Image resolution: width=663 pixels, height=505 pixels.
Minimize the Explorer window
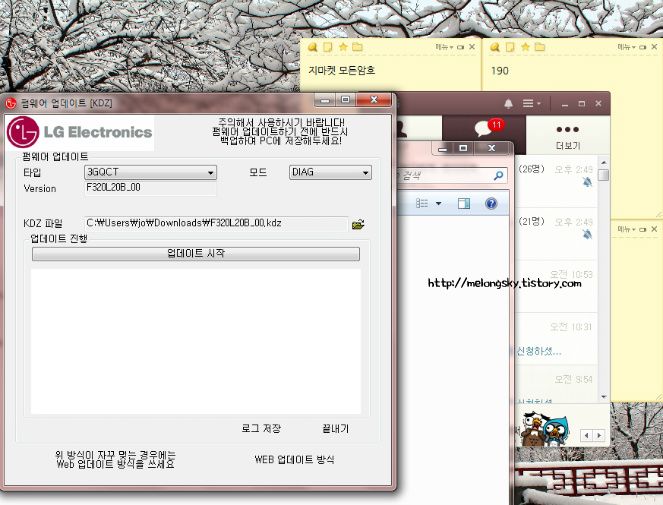coord(443,148)
